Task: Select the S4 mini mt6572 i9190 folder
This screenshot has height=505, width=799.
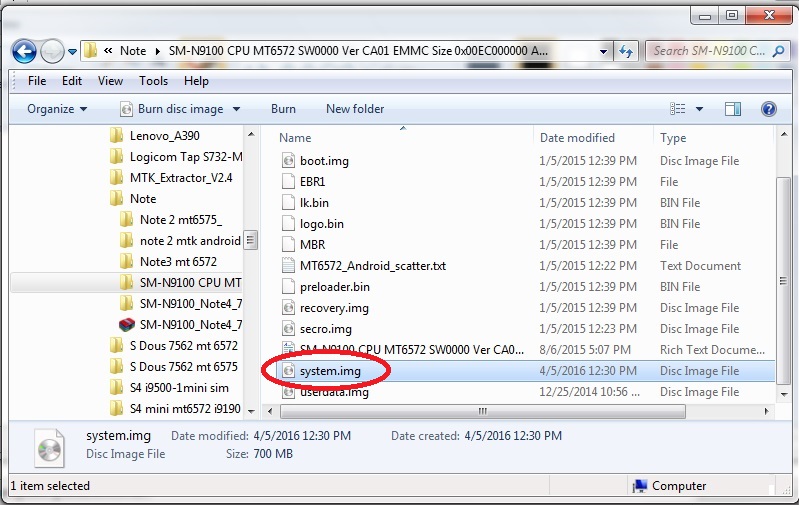Action: 175,409
